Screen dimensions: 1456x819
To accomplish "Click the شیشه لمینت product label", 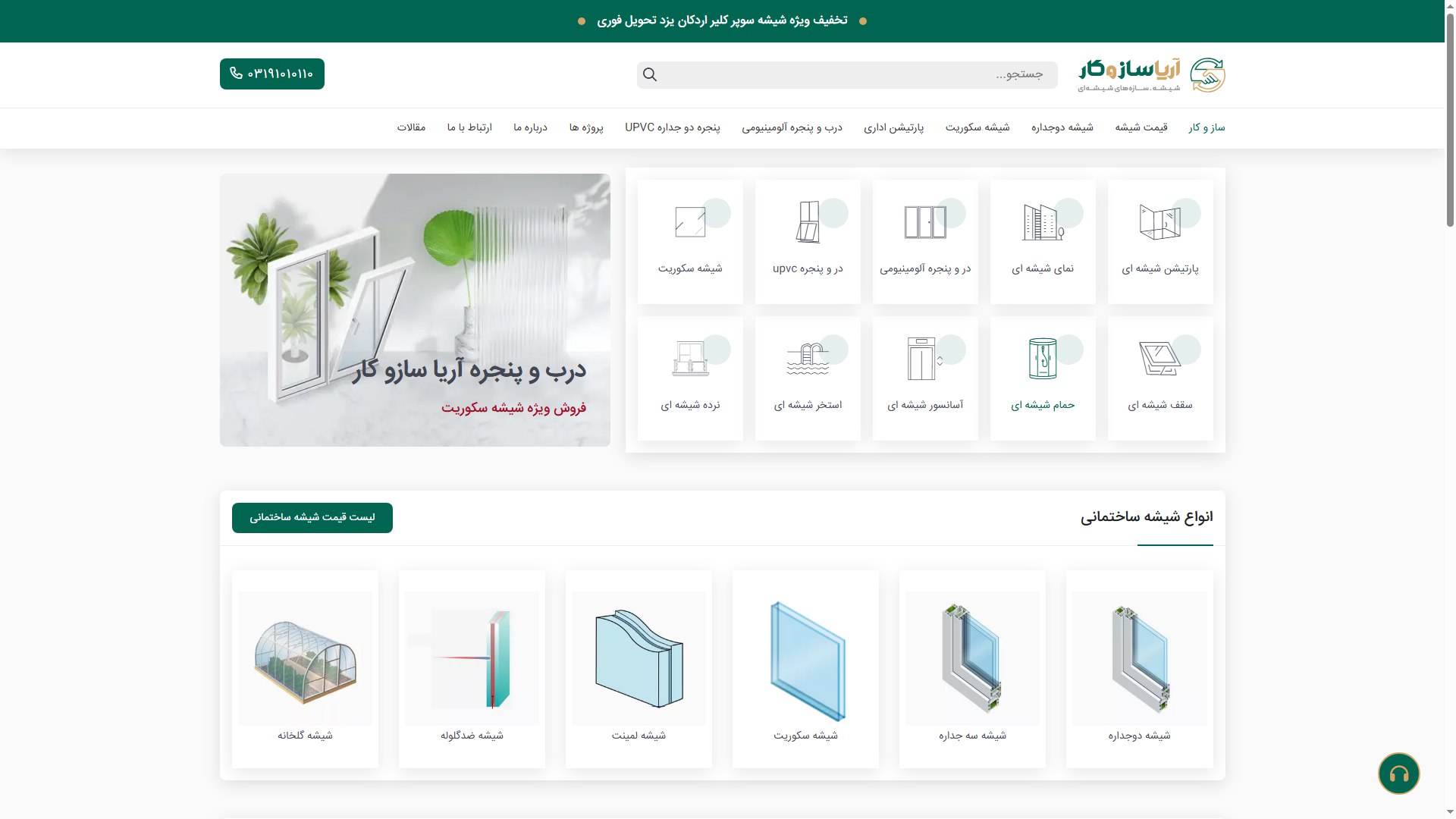I will pos(639,736).
